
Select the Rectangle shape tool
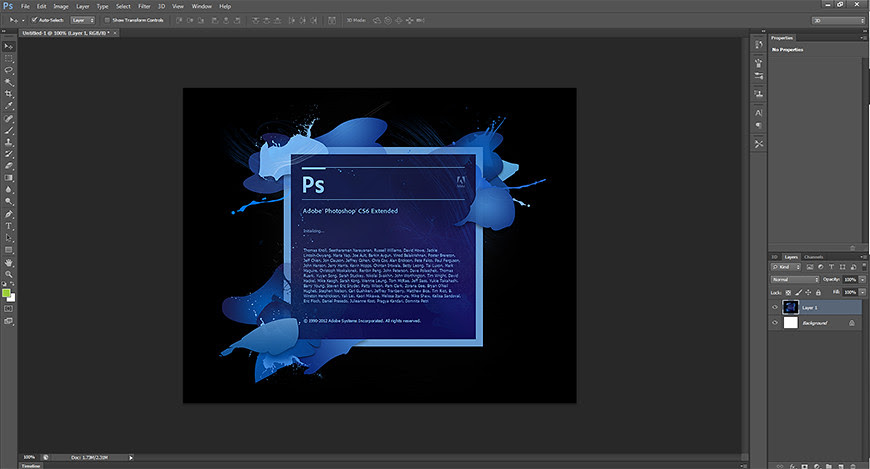click(8, 250)
